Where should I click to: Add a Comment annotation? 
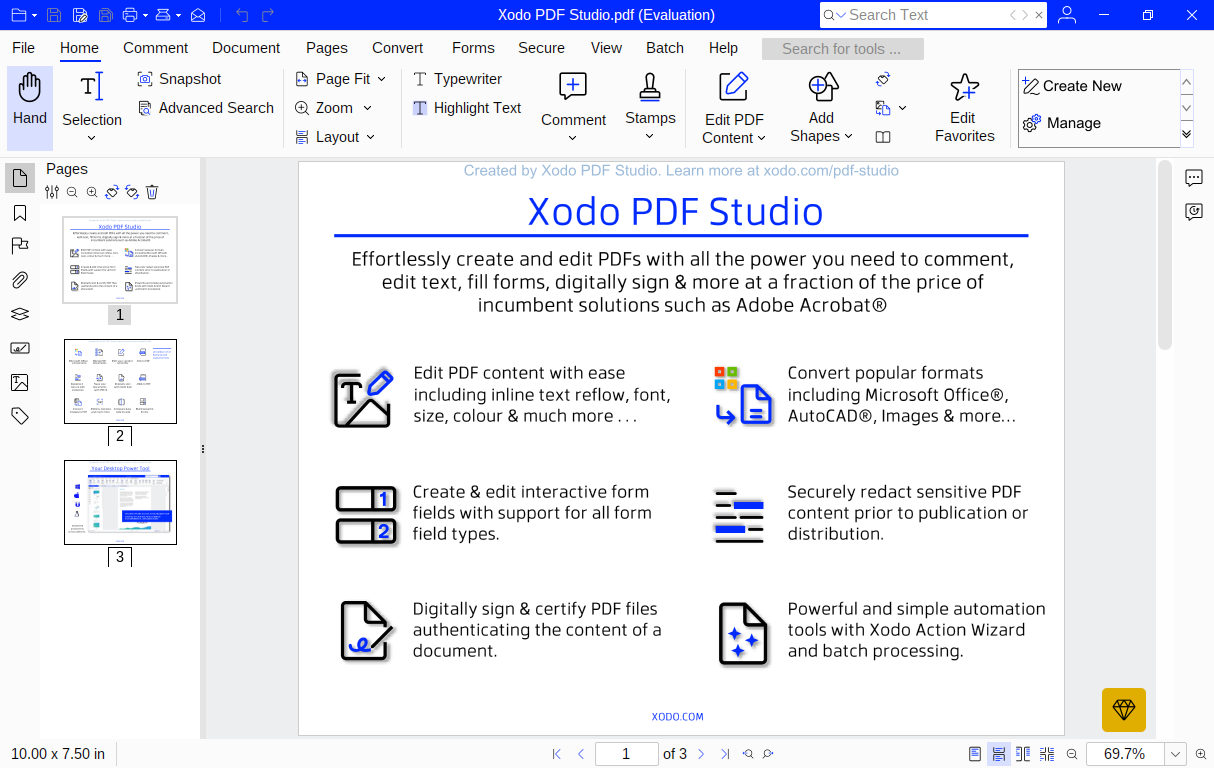point(574,100)
